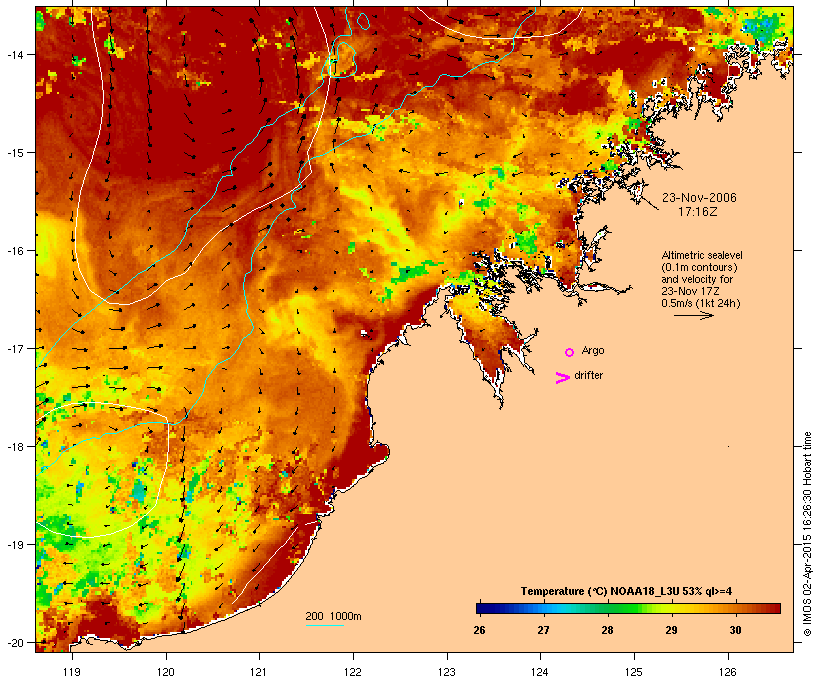Click the longitude axis label '119'

coord(72,672)
